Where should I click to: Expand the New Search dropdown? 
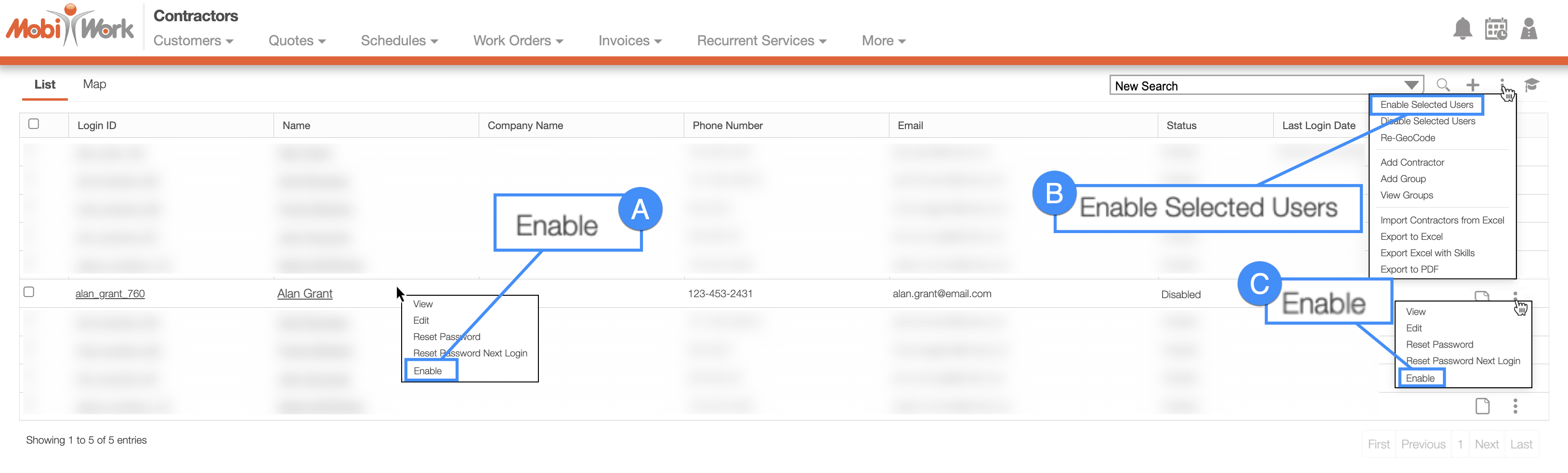tap(1411, 85)
